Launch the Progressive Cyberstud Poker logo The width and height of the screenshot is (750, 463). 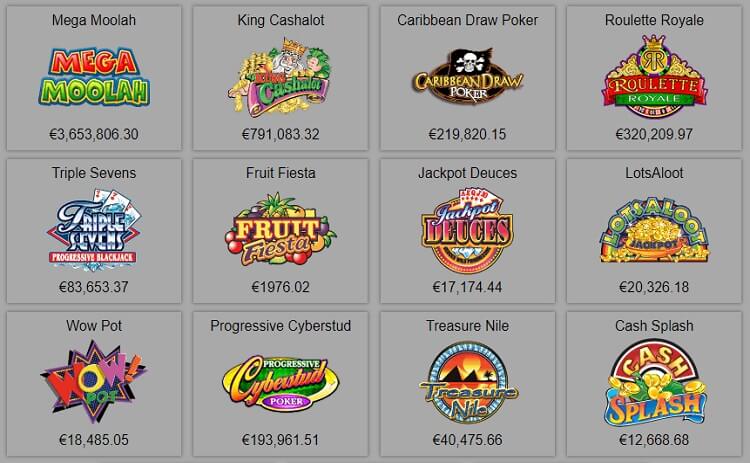tap(280, 383)
